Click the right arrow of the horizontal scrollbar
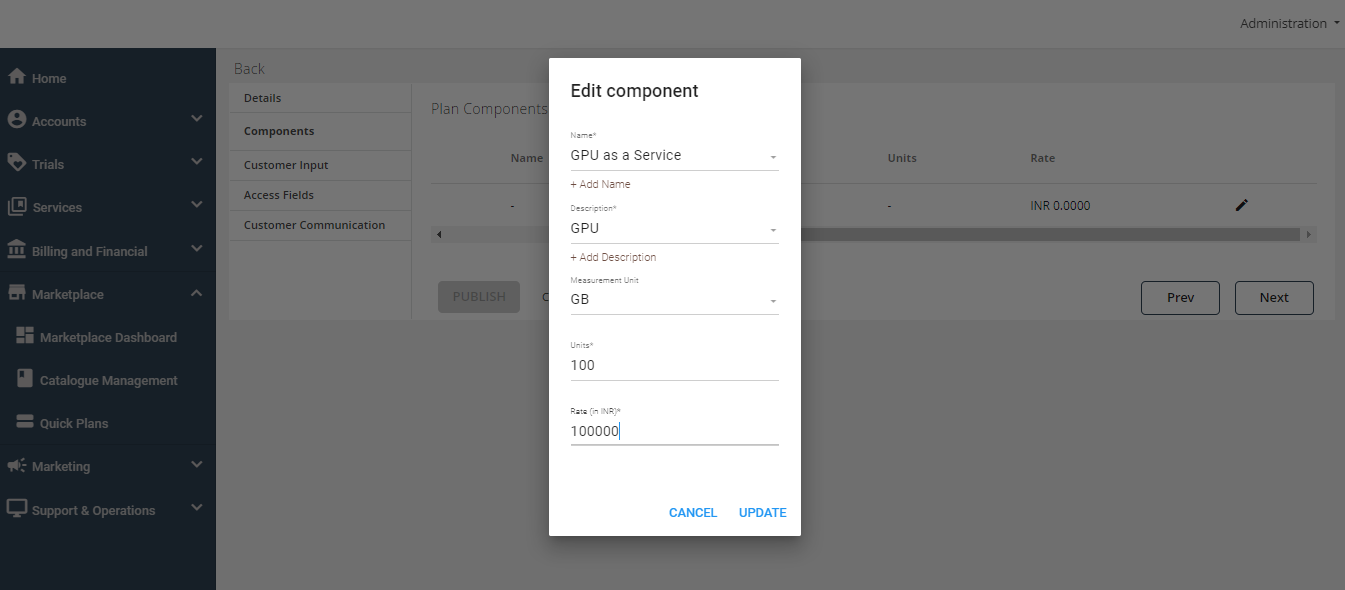 click(1309, 234)
